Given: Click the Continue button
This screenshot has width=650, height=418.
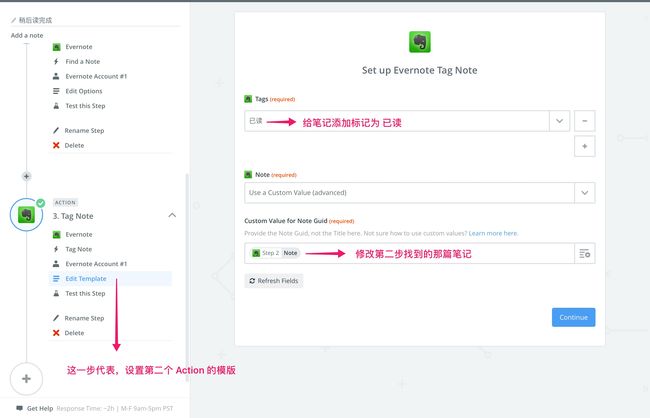Looking at the screenshot, I should [573, 317].
